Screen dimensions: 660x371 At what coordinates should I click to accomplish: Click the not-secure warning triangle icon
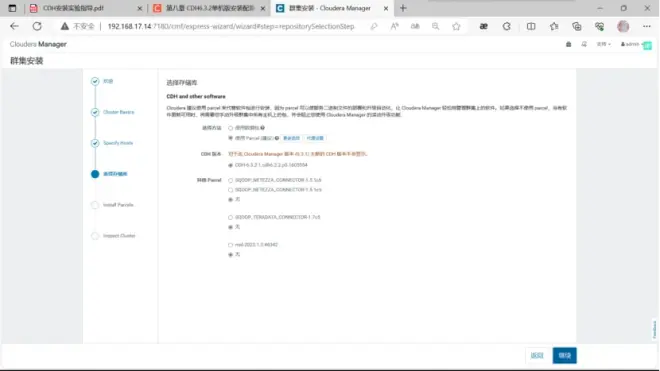click(64, 26)
